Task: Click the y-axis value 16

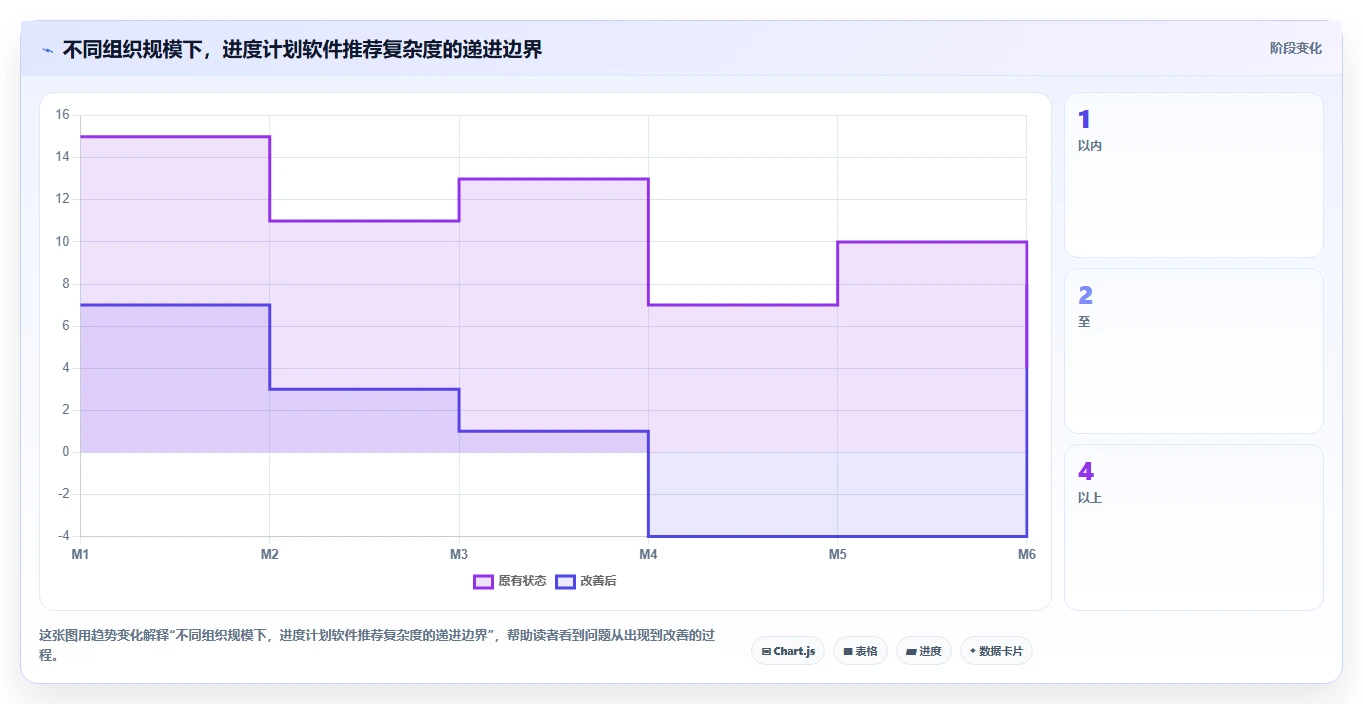Action: click(x=62, y=115)
